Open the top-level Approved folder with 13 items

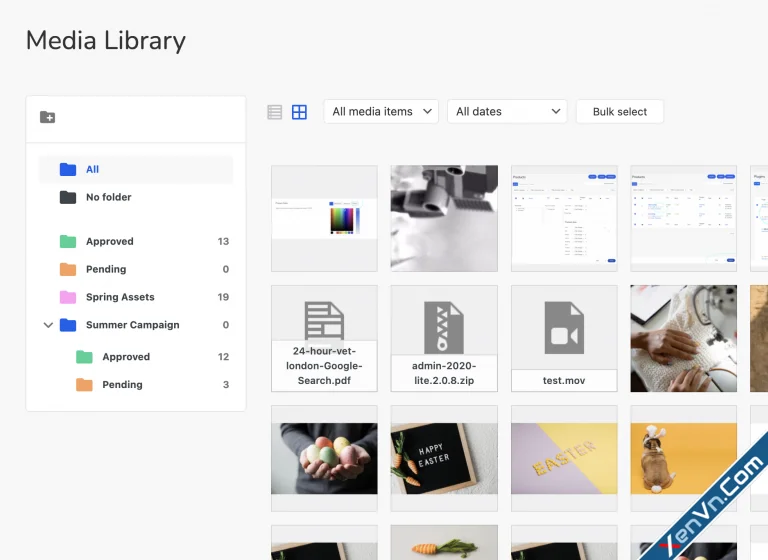(136, 242)
